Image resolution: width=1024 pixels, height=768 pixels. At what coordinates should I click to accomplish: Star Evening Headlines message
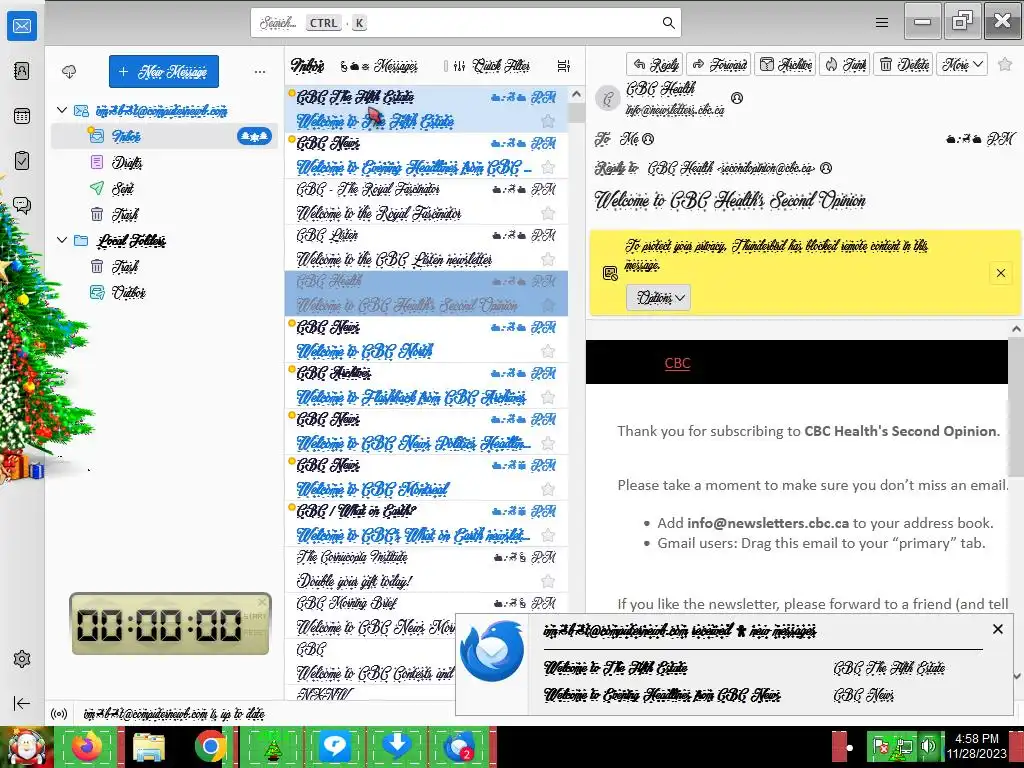point(548,167)
